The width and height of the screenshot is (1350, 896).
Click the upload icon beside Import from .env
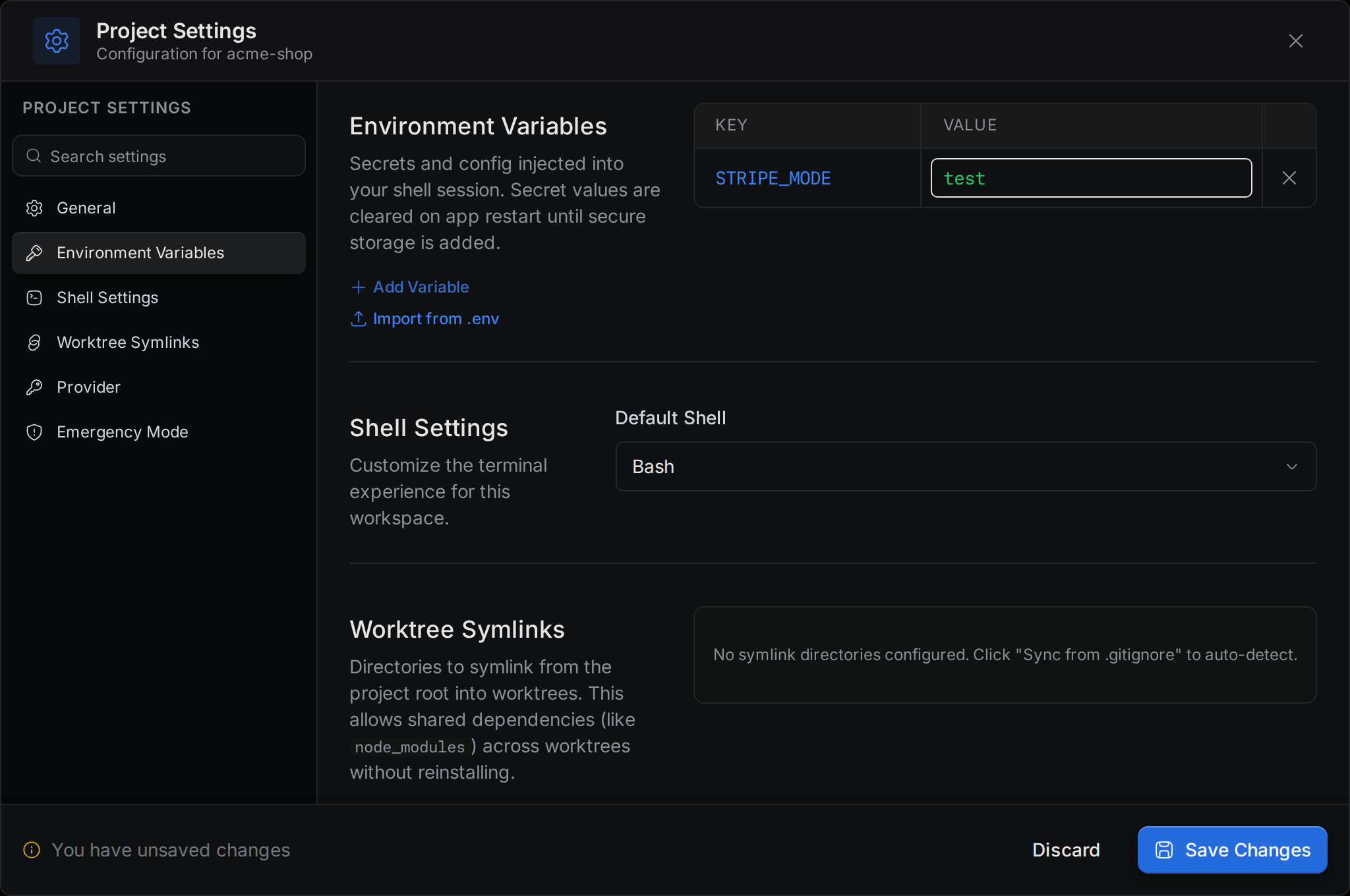(x=358, y=319)
